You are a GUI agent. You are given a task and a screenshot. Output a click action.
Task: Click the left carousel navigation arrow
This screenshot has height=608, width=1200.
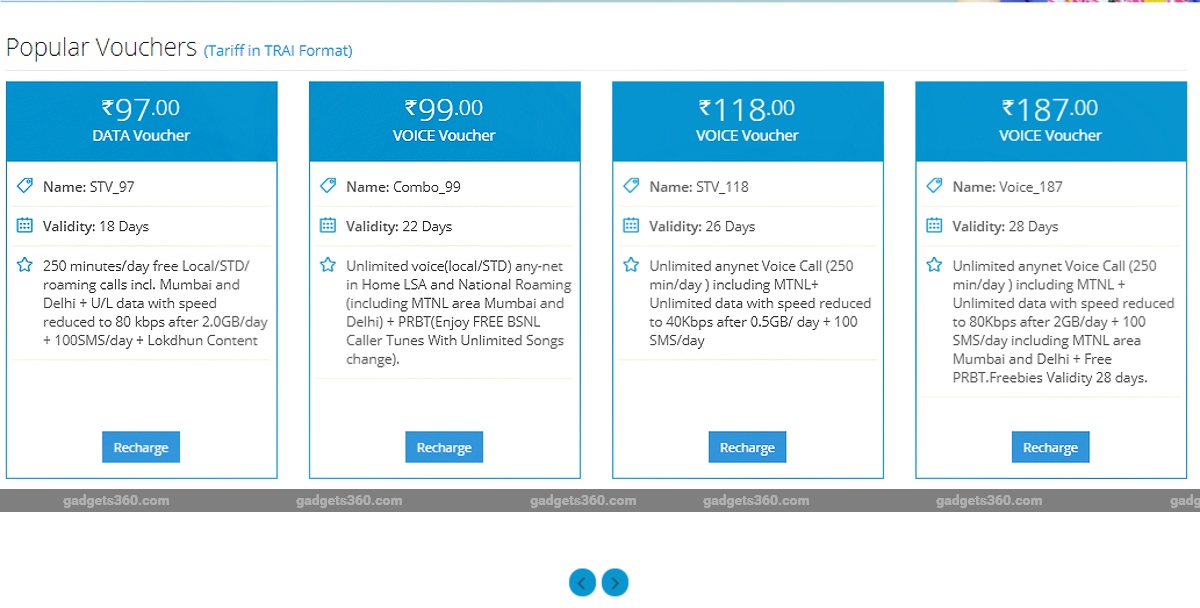[x=582, y=583]
